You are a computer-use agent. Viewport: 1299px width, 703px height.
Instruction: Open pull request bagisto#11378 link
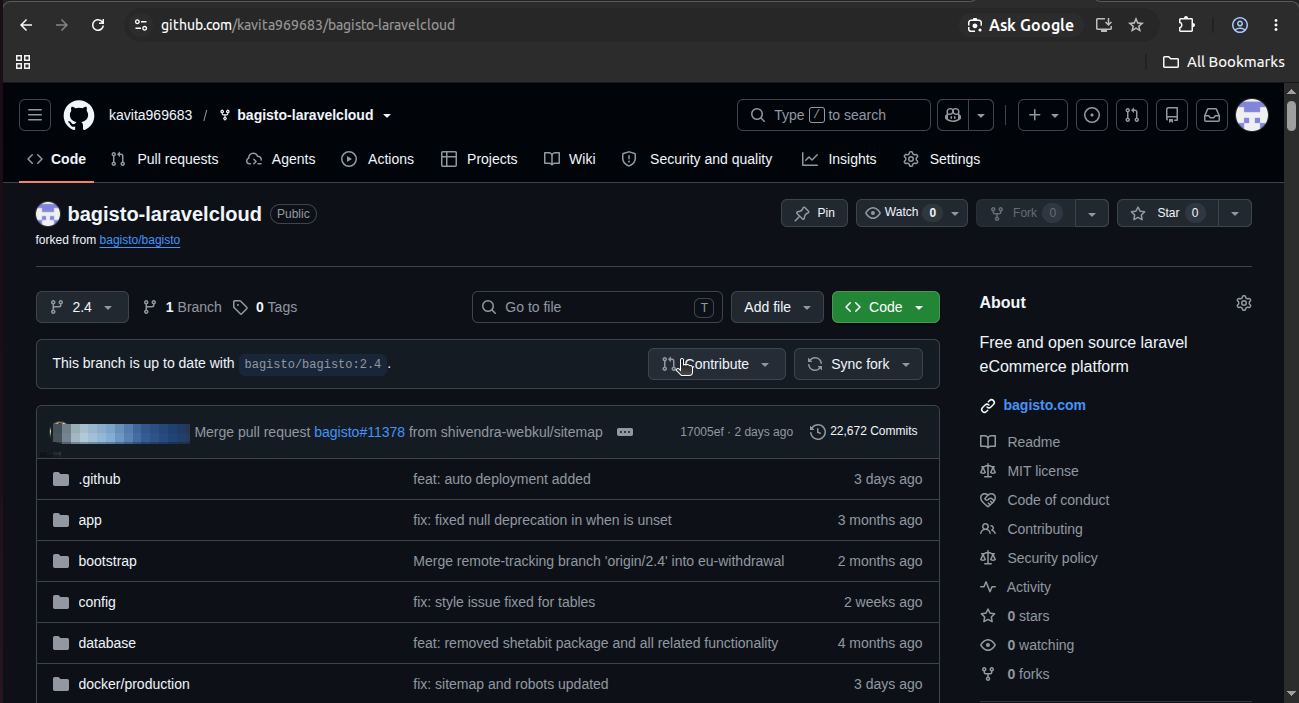(x=359, y=432)
